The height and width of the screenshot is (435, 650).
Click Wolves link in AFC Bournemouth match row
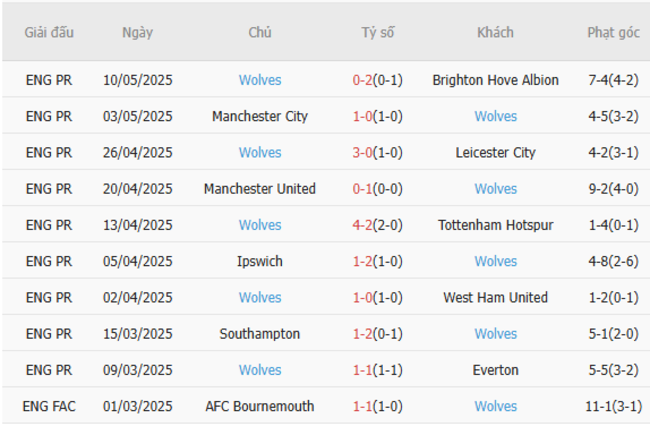click(x=496, y=406)
